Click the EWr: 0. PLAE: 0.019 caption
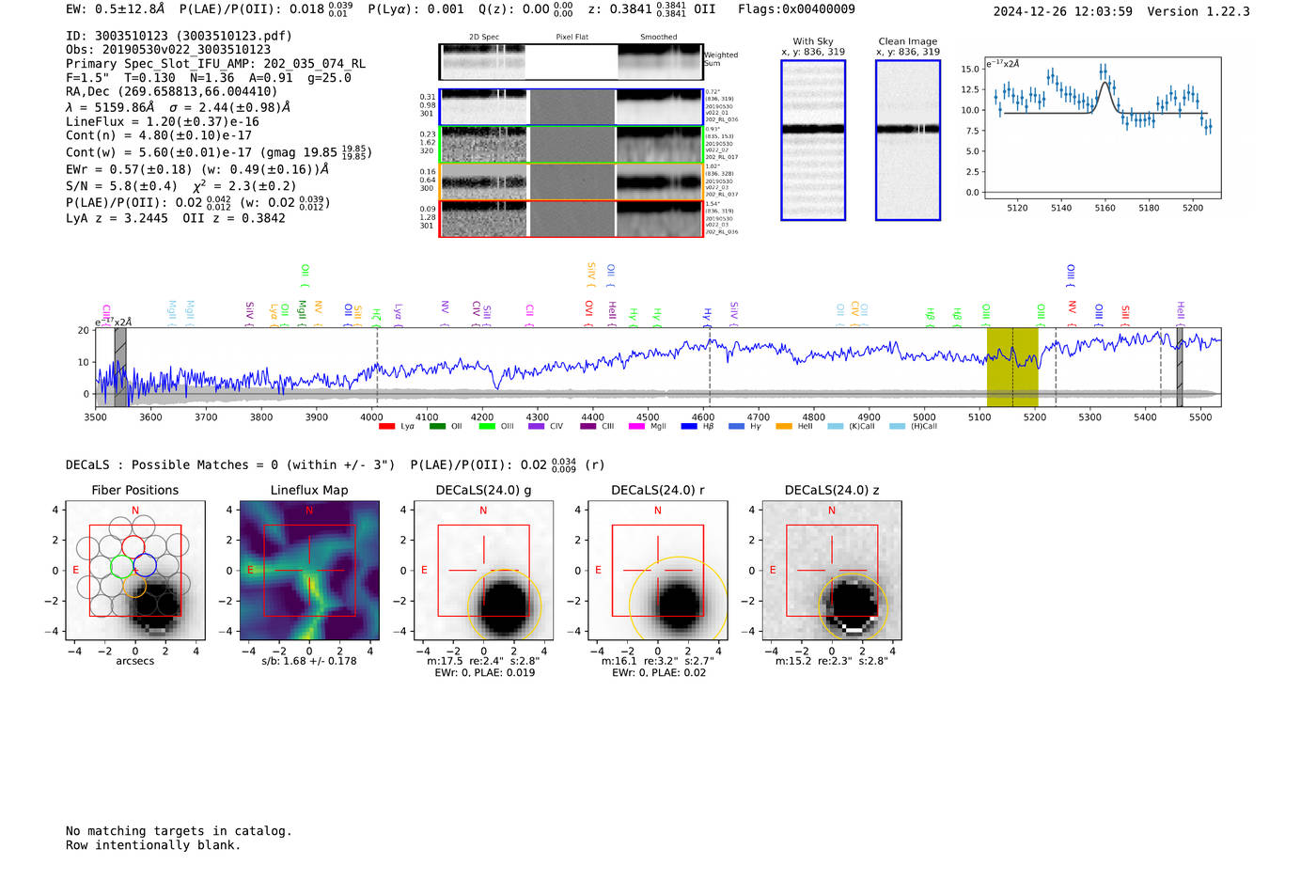Screen dimensions: 1316x896 coord(484,672)
